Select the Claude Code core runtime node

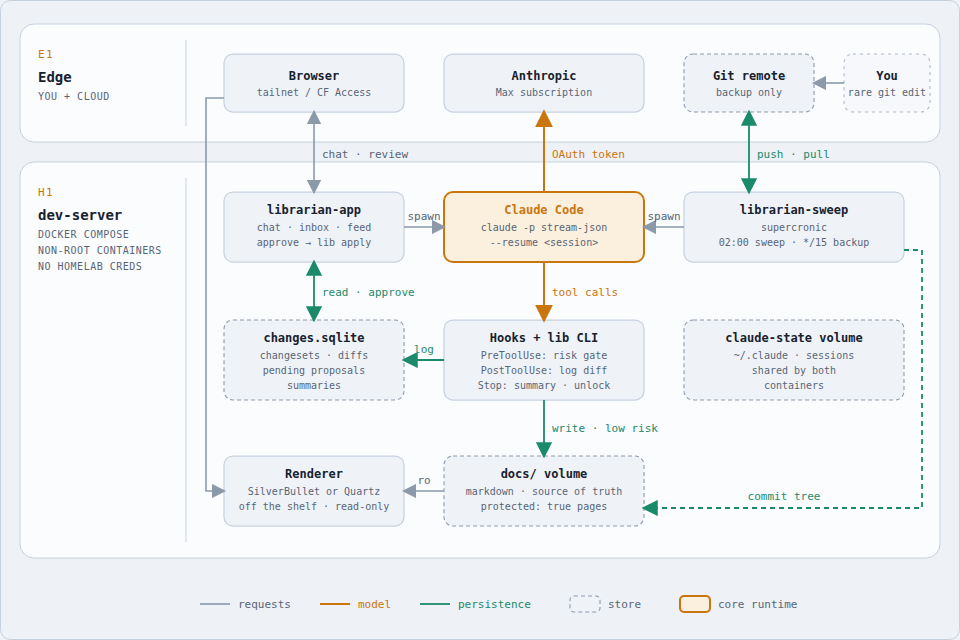coord(544,227)
